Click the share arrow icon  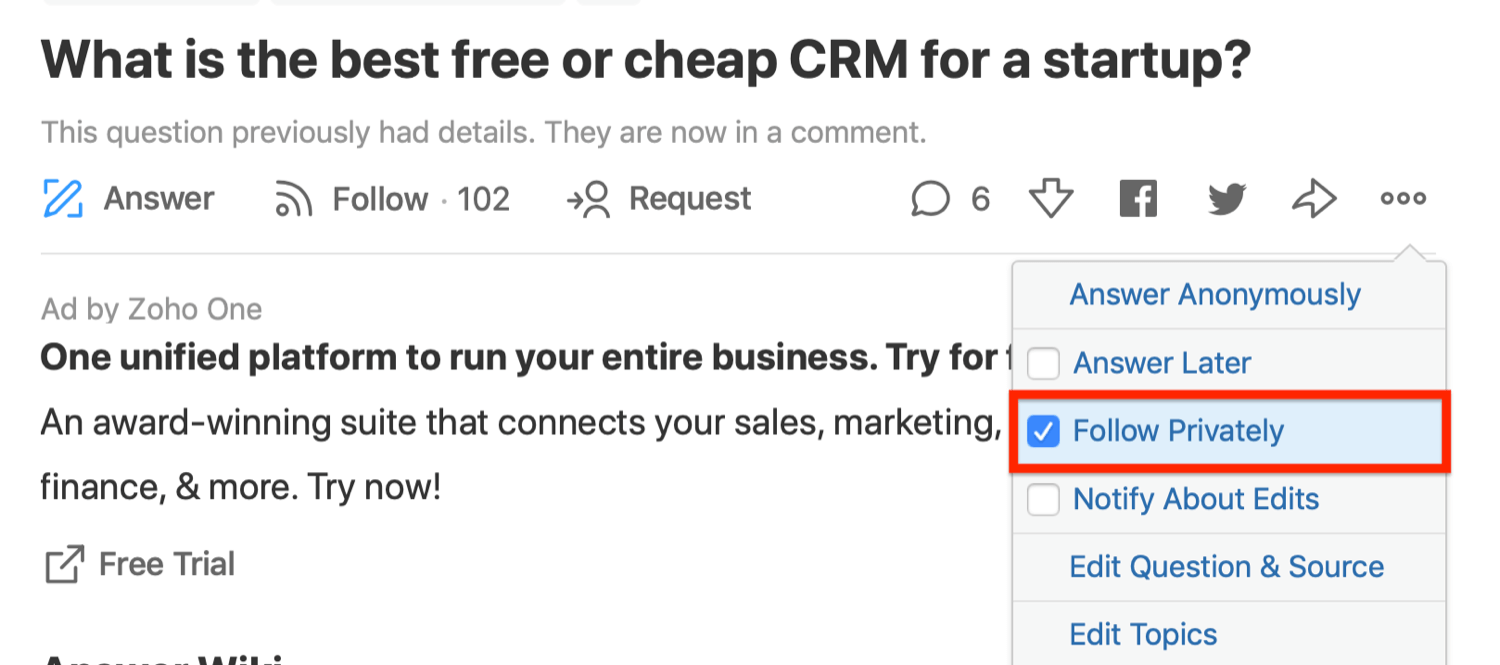tap(1314, 199)
